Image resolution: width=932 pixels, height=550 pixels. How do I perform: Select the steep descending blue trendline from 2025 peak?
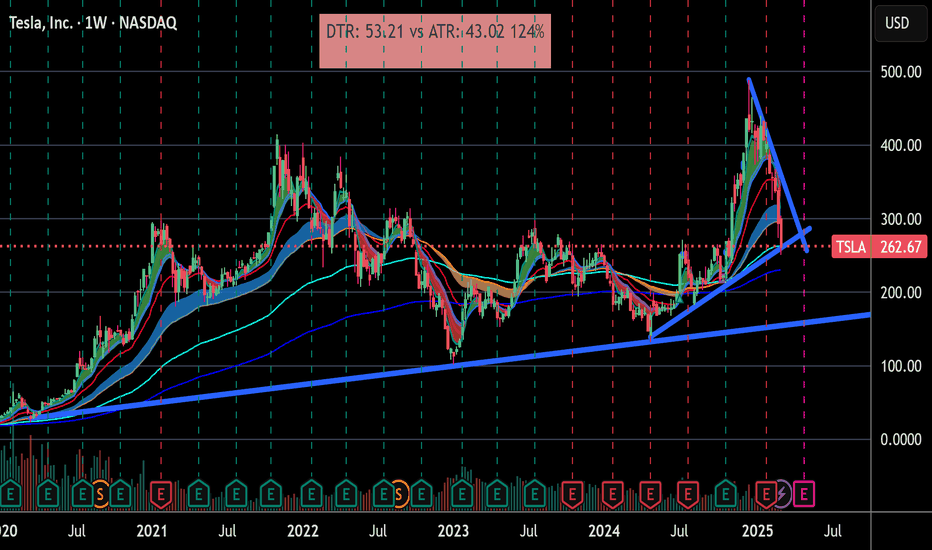(x=777, y=164)
